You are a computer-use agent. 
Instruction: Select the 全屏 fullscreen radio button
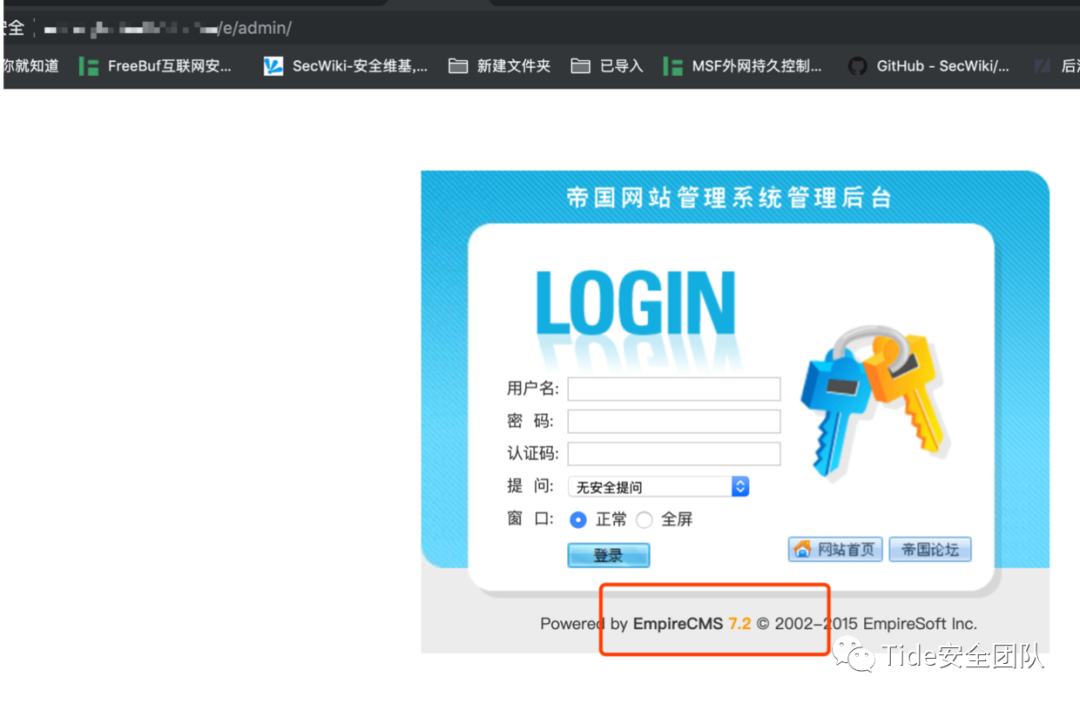point(644,519)
